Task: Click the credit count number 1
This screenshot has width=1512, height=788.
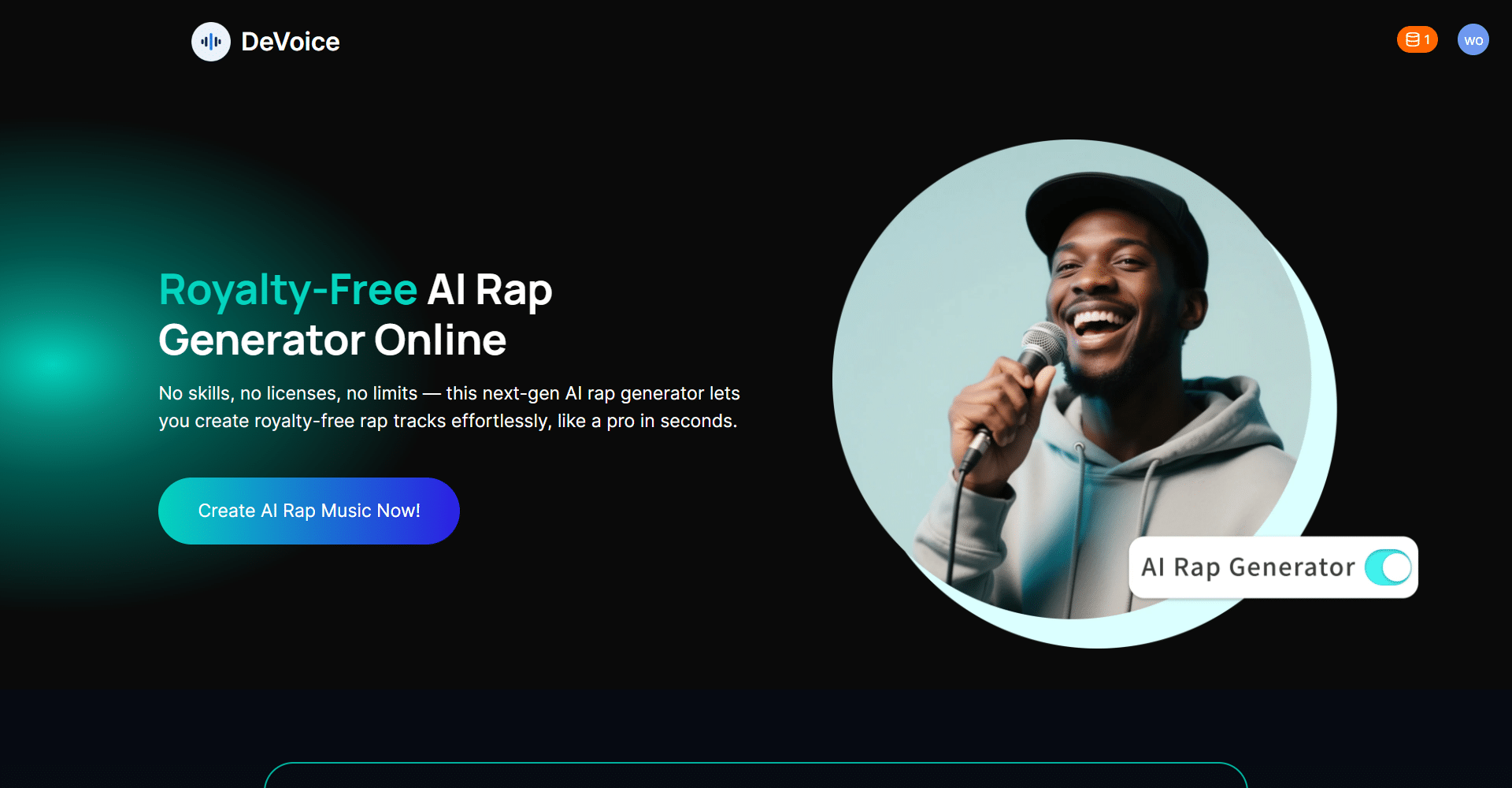Action: point(1427,39)
